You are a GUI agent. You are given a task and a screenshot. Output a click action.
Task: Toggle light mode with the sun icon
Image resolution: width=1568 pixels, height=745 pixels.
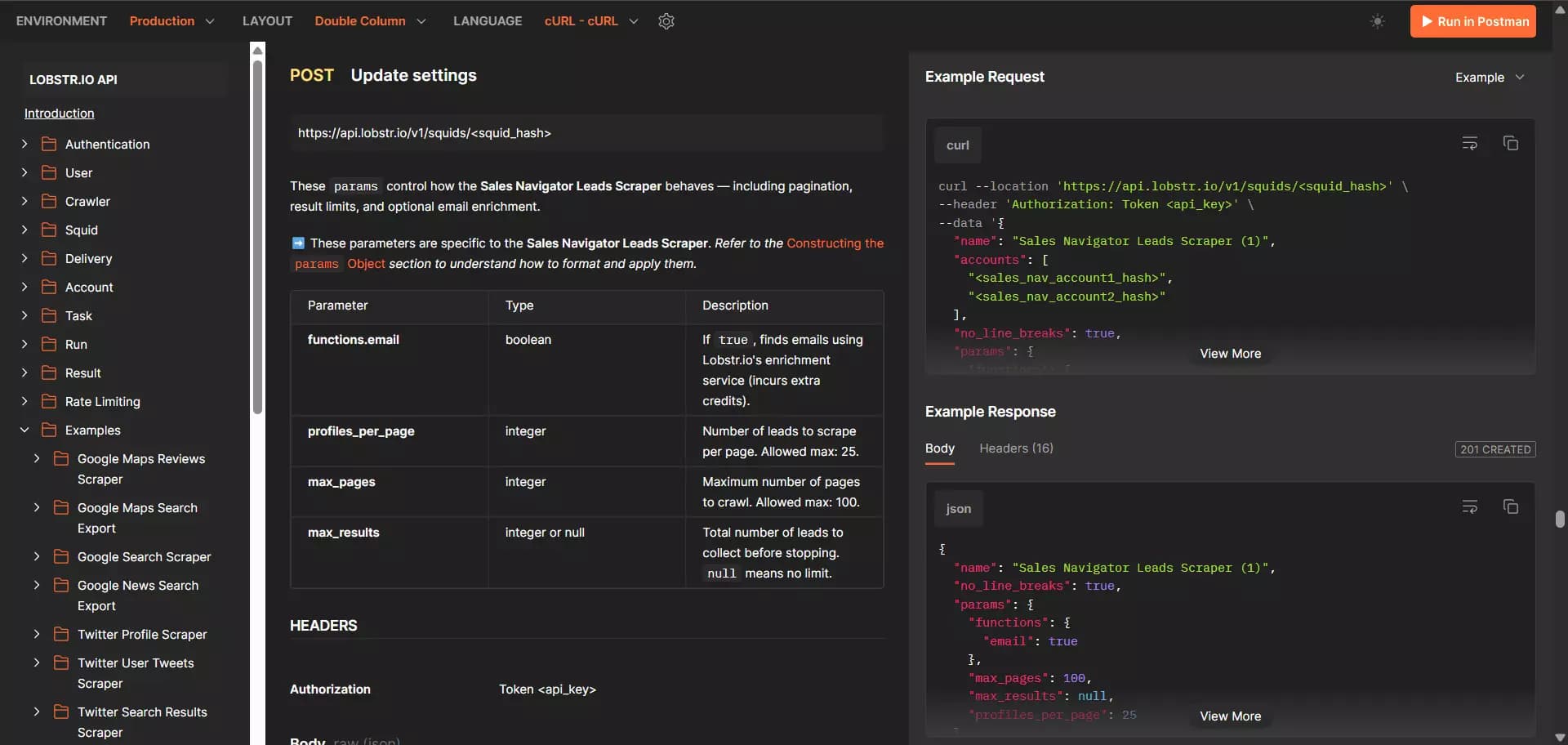click(x=1378, y=21)
